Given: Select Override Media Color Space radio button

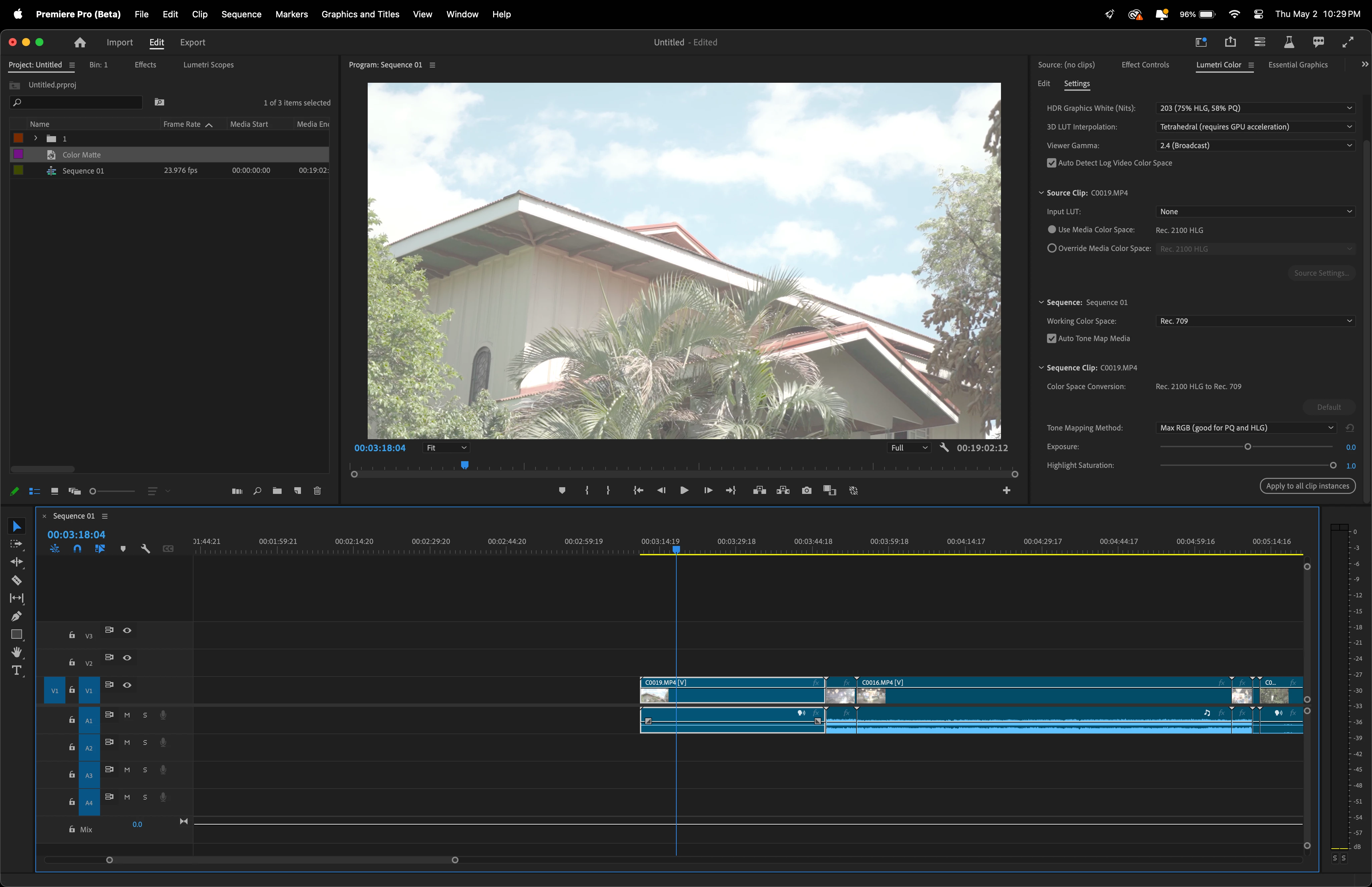Looking at the screenshot, I should pyautogui.click(x=1051, y=248).
